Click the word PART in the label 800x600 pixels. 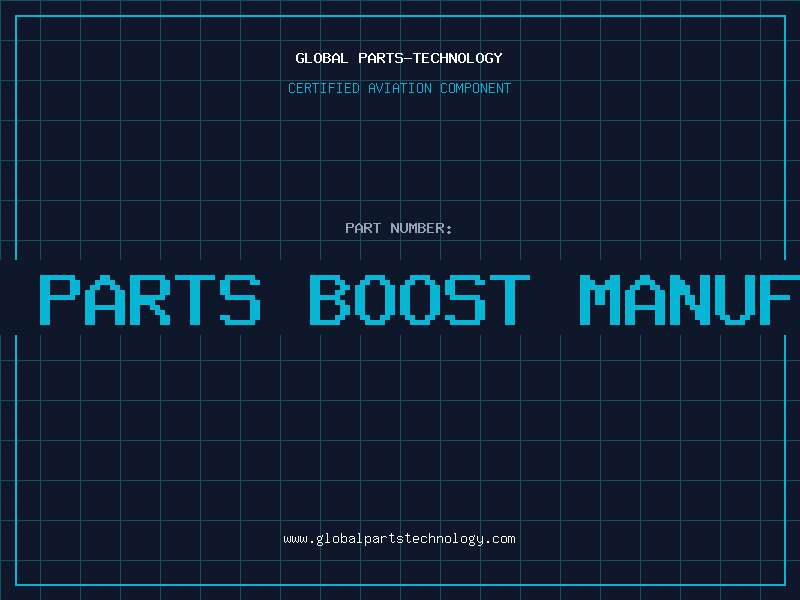coord(363,228)
